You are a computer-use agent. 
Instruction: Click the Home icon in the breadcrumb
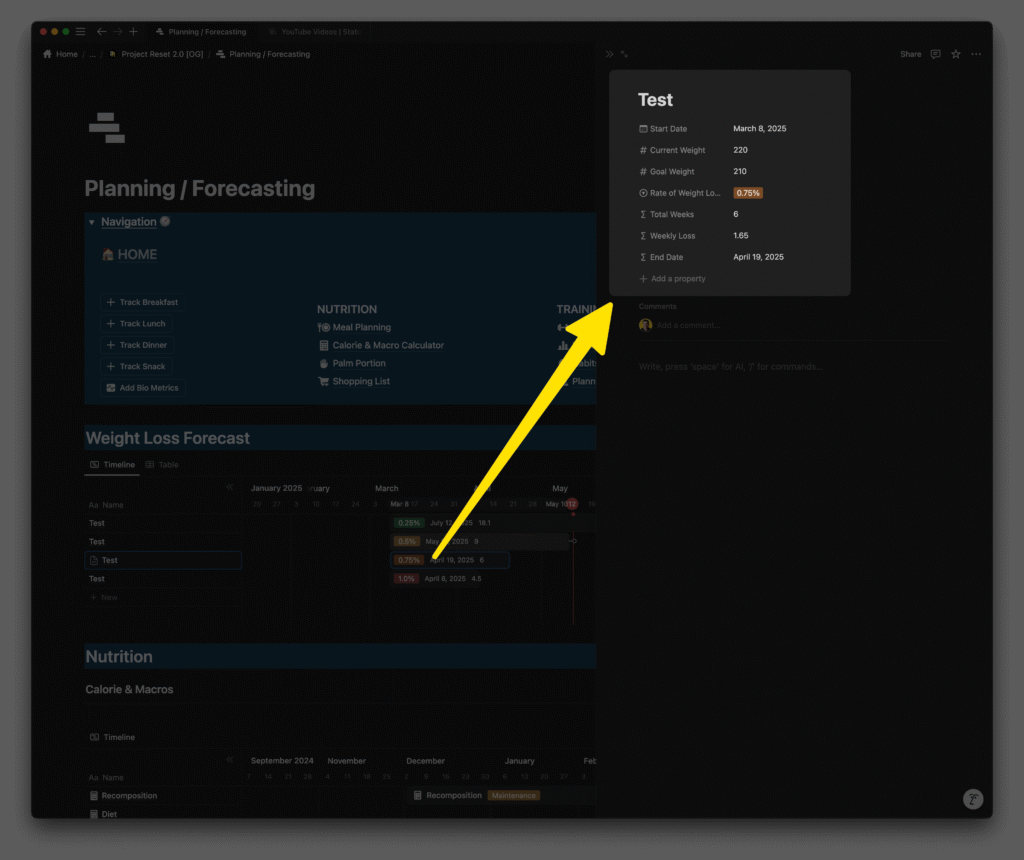(47, 54)
